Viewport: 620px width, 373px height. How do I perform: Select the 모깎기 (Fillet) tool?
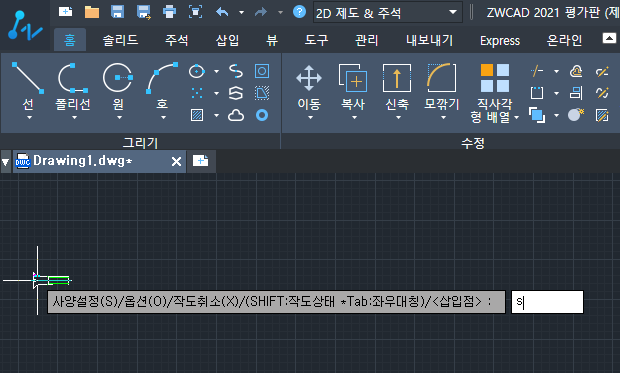[x=442, y=88]
